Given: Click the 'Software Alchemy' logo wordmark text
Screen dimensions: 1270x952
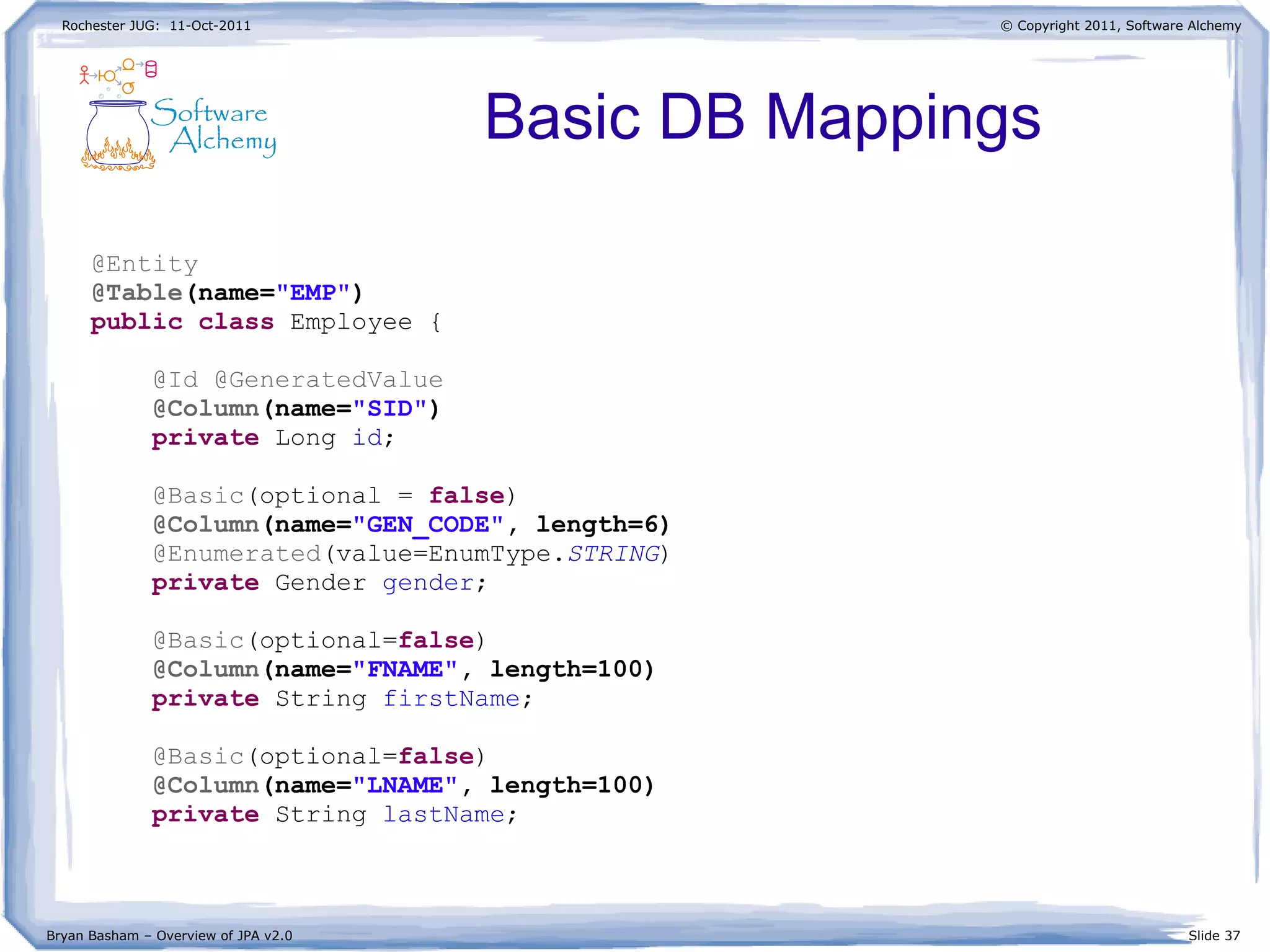Looking at the screenshot, I should [x=214, y=127].
